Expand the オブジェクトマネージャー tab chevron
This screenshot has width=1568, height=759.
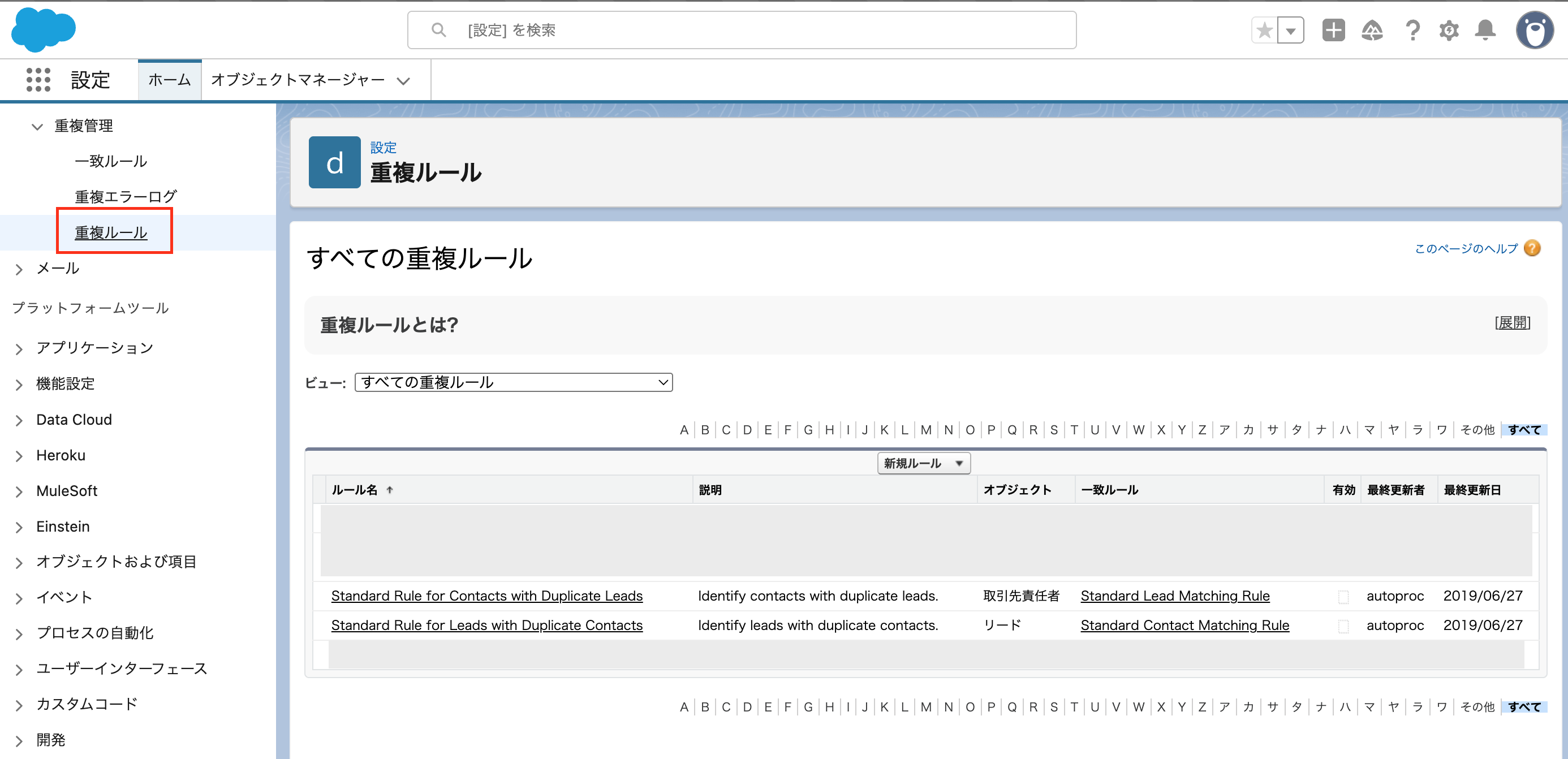[403, 80]
